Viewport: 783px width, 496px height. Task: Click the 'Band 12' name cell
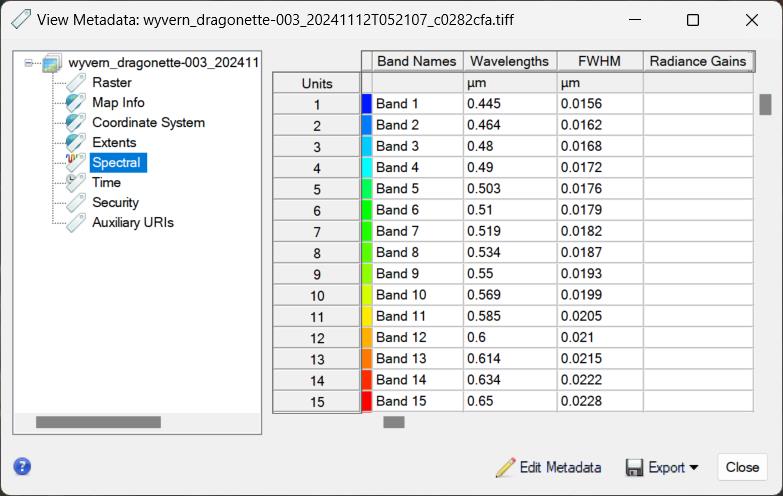pos(417,338)
